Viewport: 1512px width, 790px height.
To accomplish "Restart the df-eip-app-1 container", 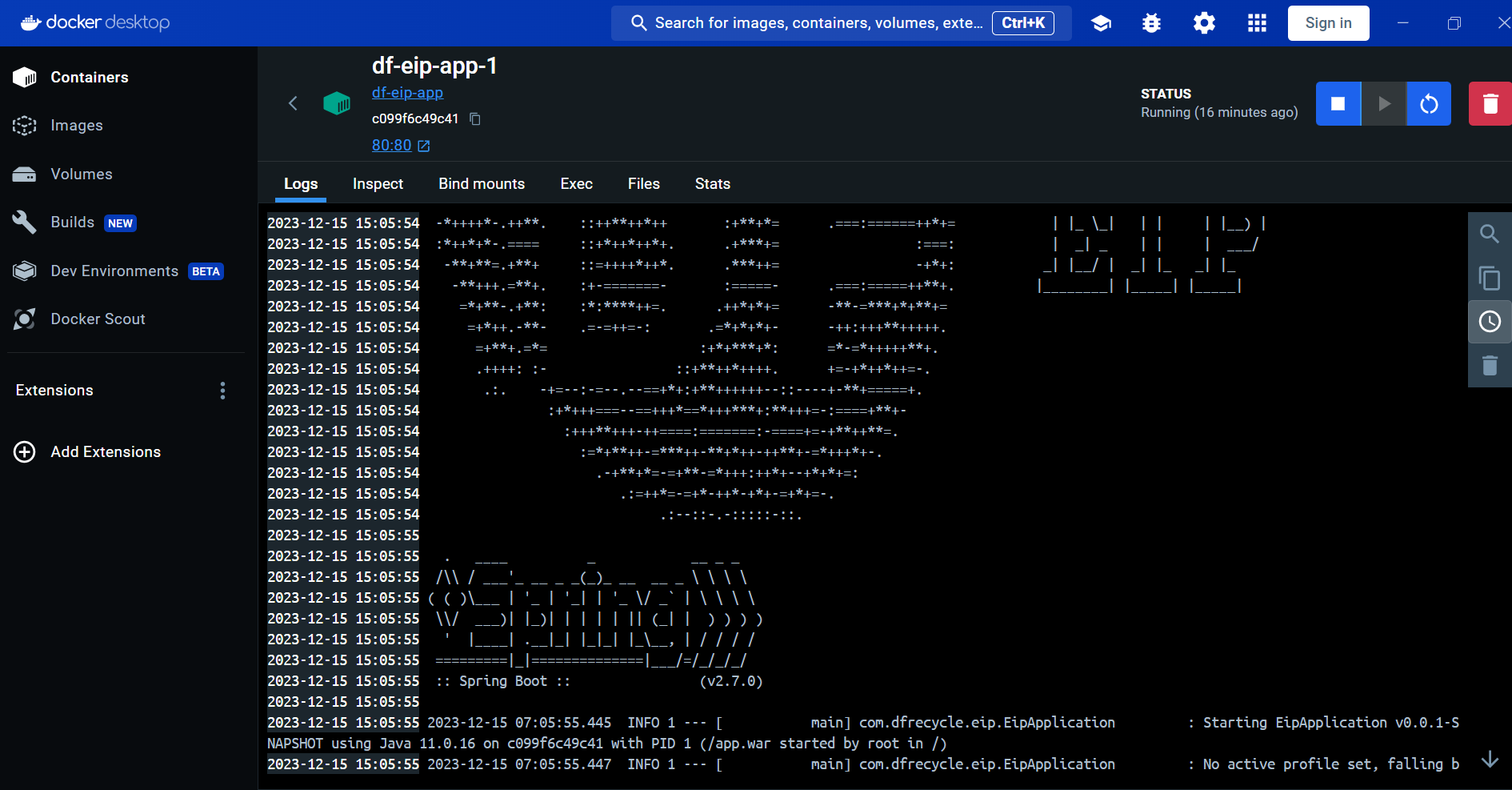I will [1429, 104].
